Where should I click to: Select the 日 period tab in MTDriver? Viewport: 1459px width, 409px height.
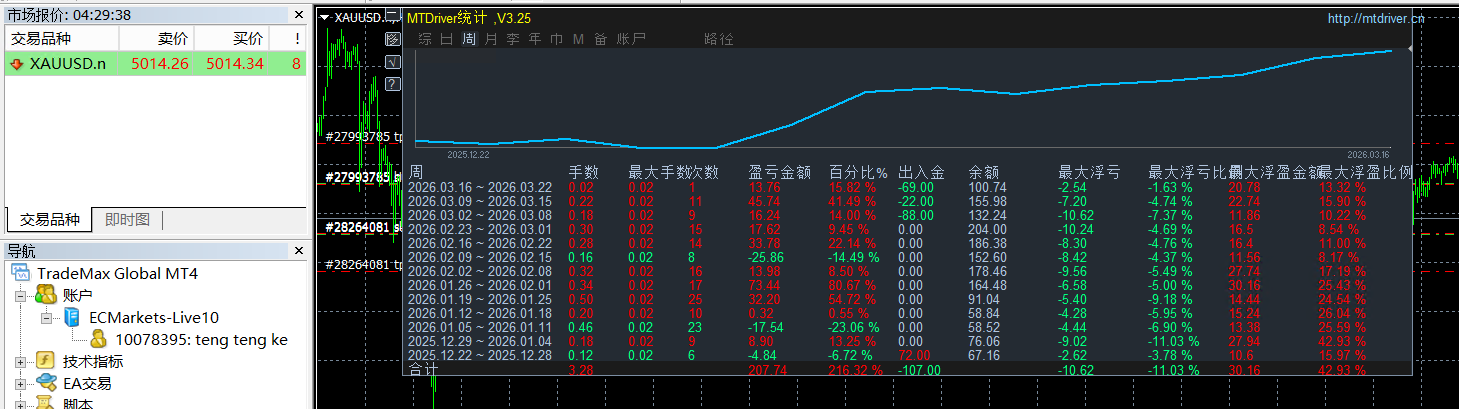click(x=446, y=39)
